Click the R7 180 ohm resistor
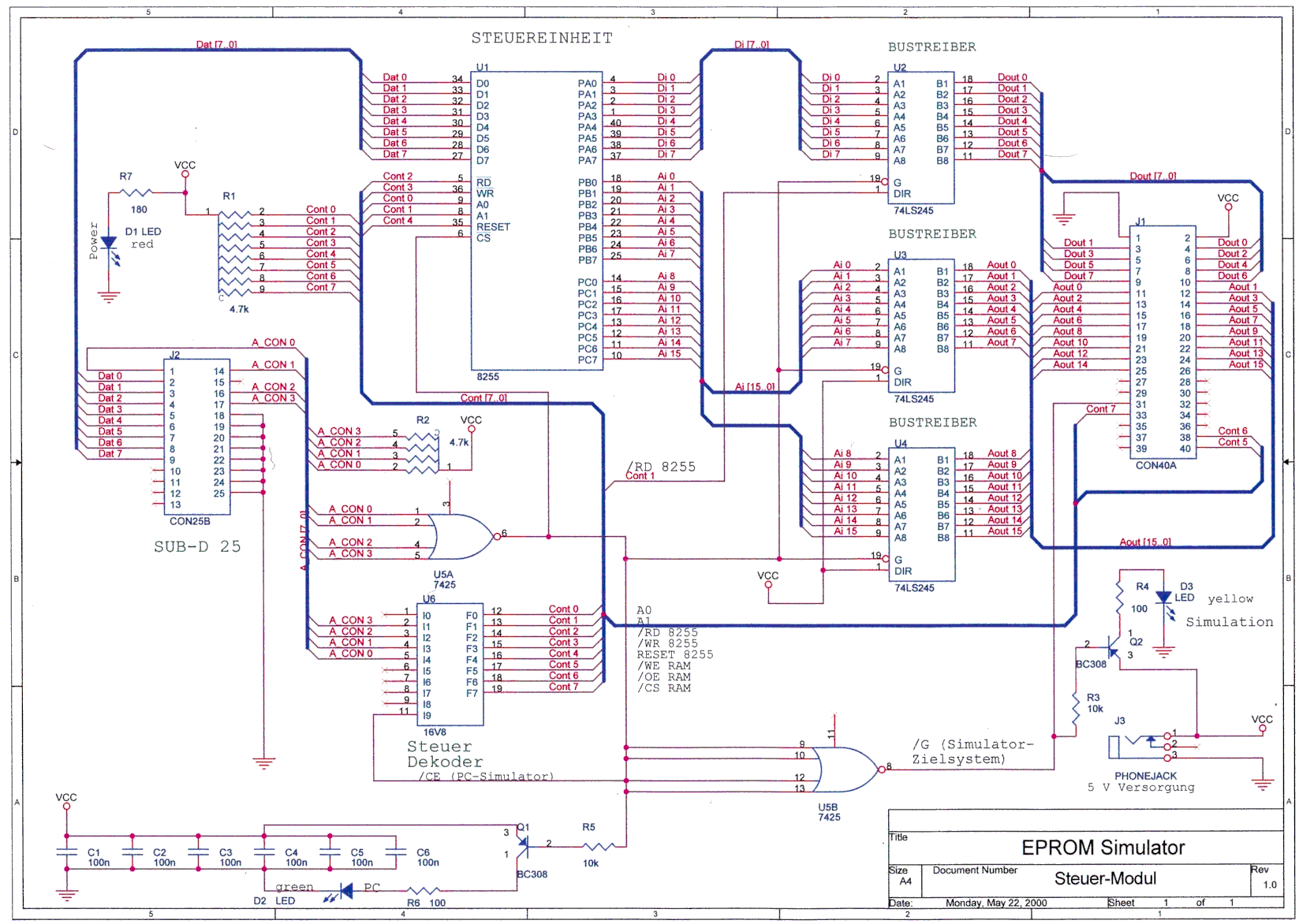 click(x=136, y=192)
